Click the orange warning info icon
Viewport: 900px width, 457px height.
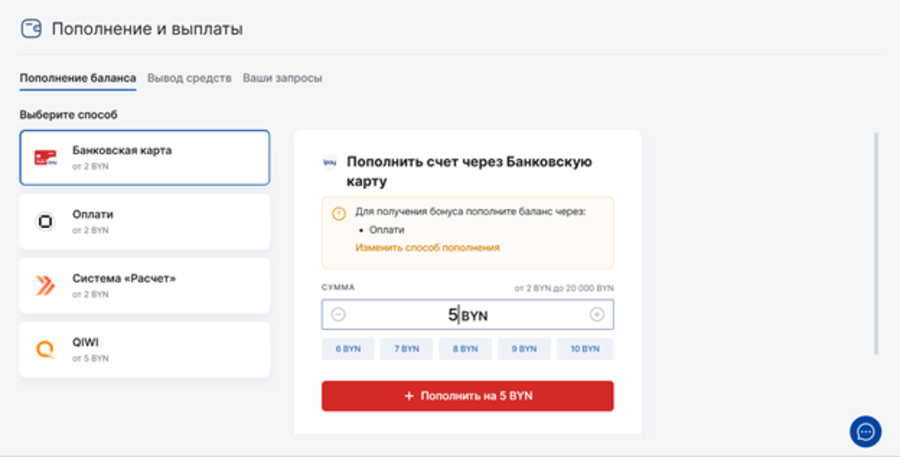tap(338, 213)
